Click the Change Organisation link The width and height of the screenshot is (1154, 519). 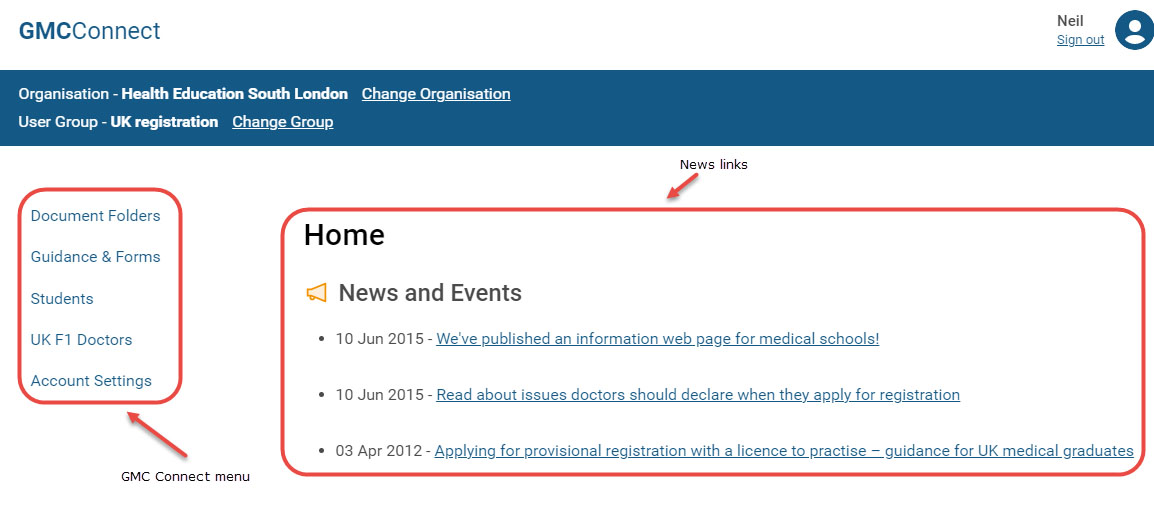436,94
